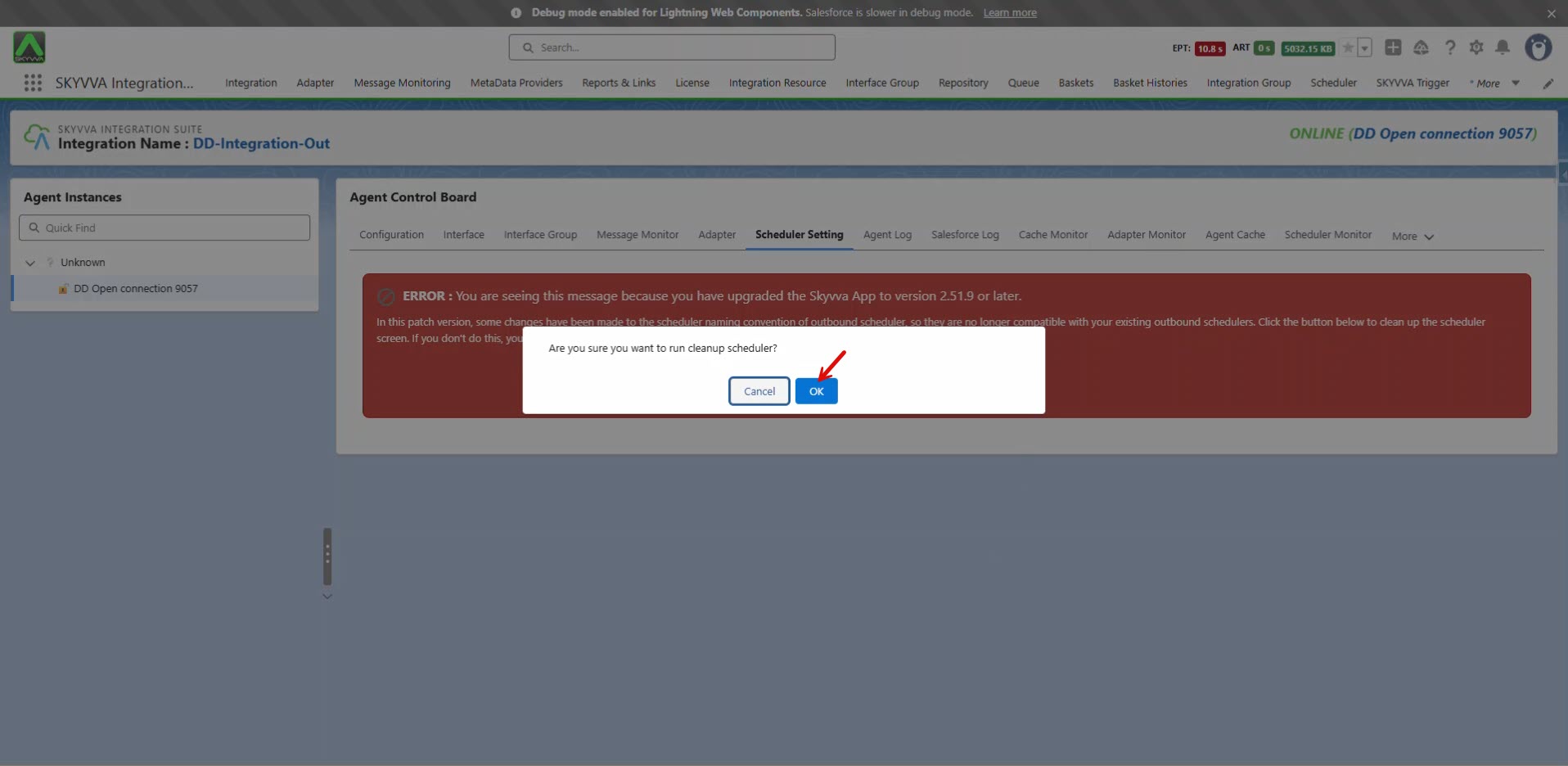This screenshot has height=766, width=1568.
Task: Switch to the Agent Log tab
Action: coord(886,235)
